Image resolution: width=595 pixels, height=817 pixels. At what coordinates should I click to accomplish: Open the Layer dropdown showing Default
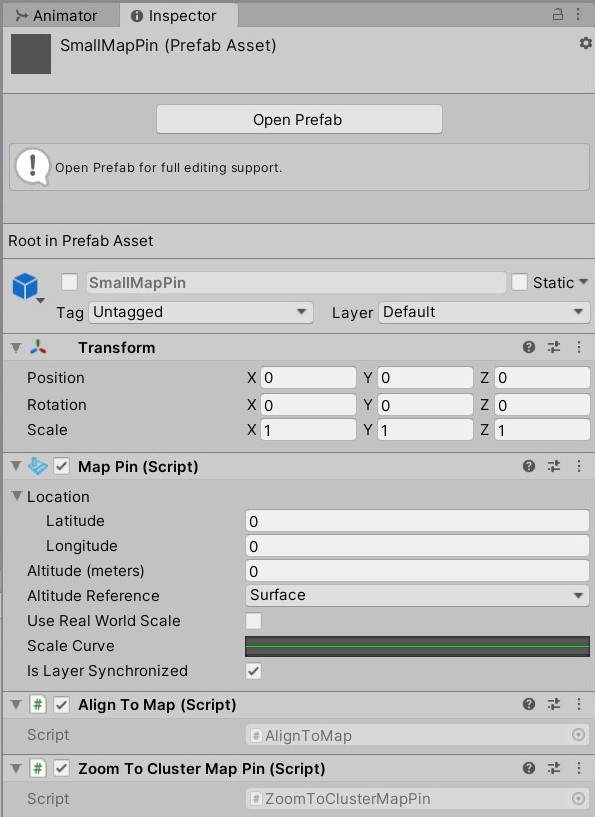click(484, 312)
